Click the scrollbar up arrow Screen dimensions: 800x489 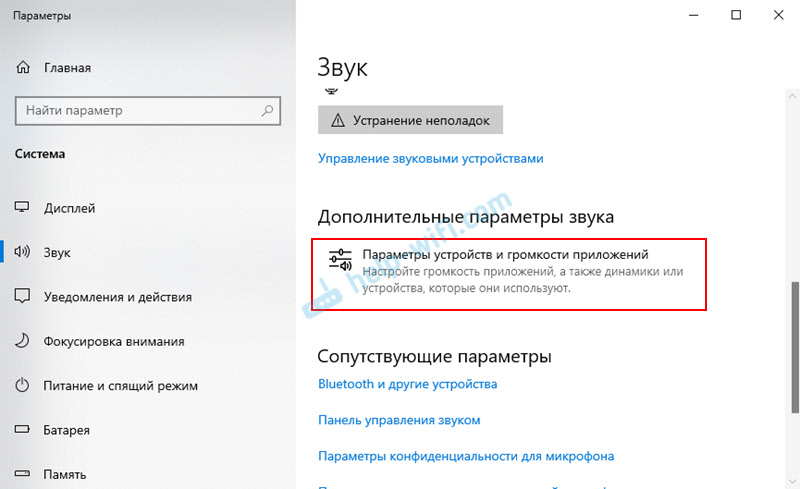(793, 95)
